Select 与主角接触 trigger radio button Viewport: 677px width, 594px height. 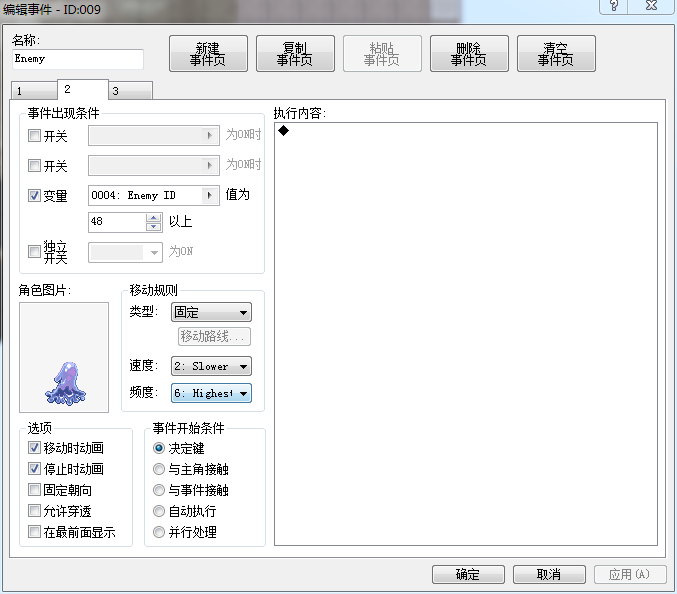click(159, 469)
